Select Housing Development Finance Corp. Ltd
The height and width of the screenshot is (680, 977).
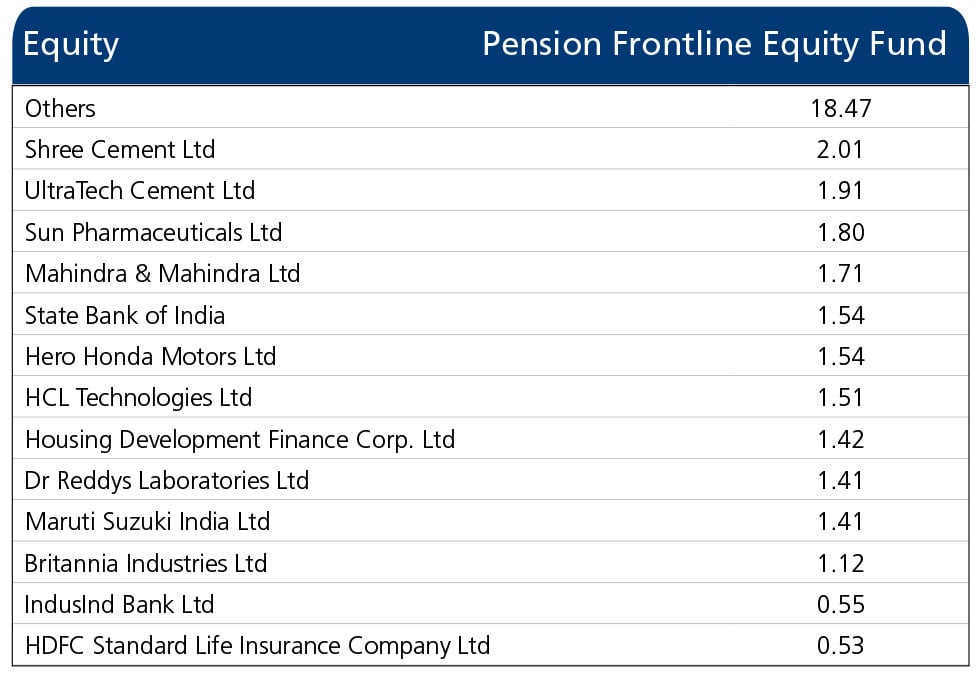click(240, 439)
